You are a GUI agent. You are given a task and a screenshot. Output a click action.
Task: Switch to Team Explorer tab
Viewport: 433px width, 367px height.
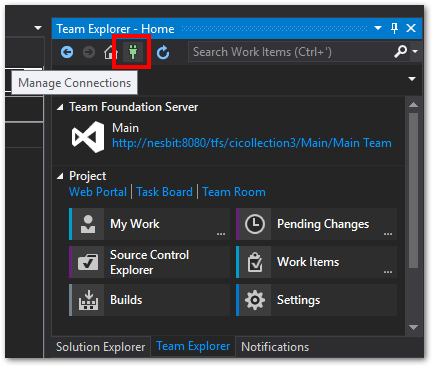(193, 346)
